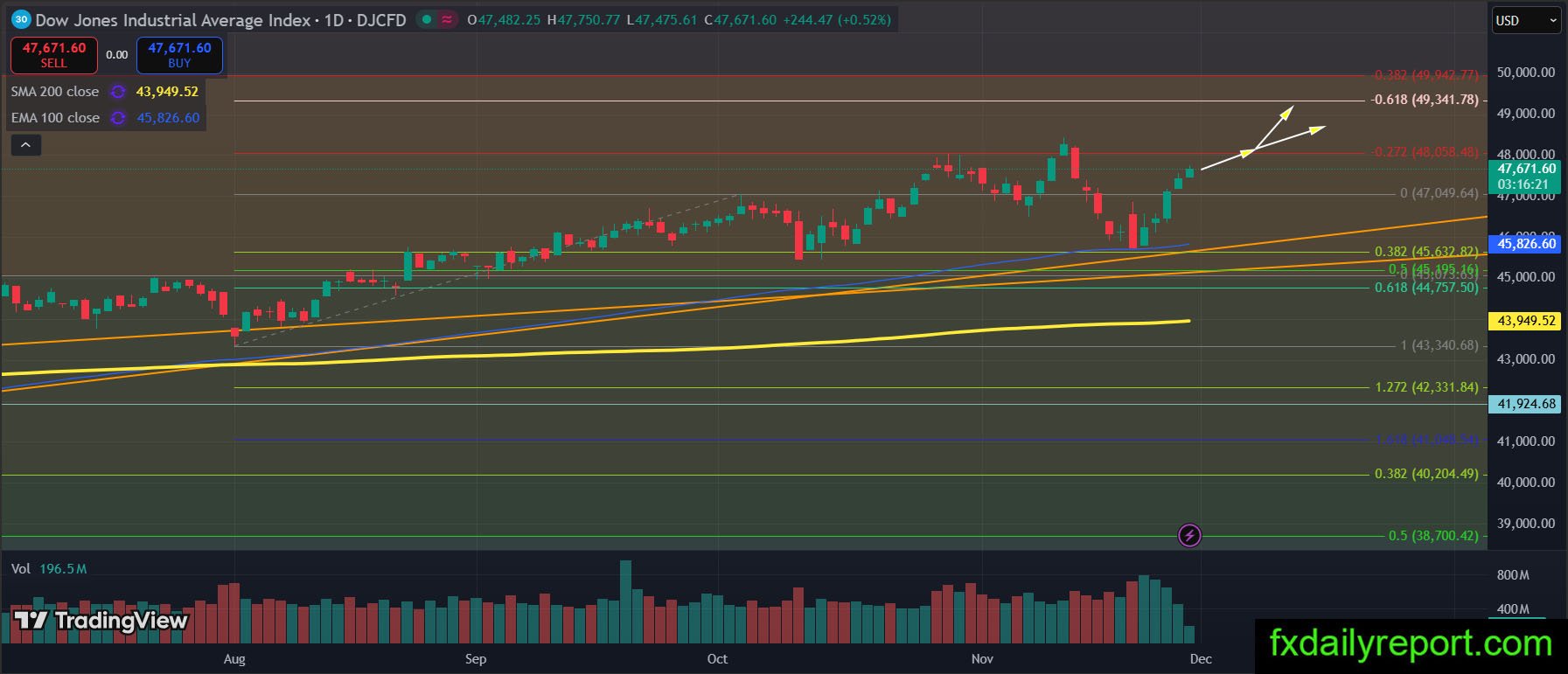This screenshot has width=1568, height=674.
Task: Click the Vol 196.5M volume legend
Action: (49, 569)
